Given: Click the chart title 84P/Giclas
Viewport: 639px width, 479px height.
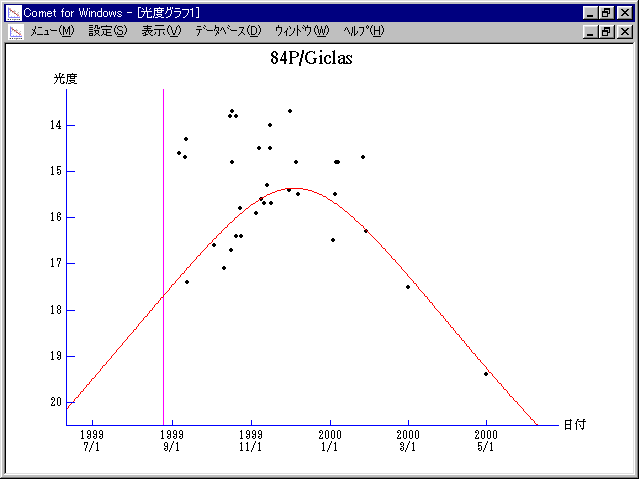Looking at the screenshot, I should [311, 58].
